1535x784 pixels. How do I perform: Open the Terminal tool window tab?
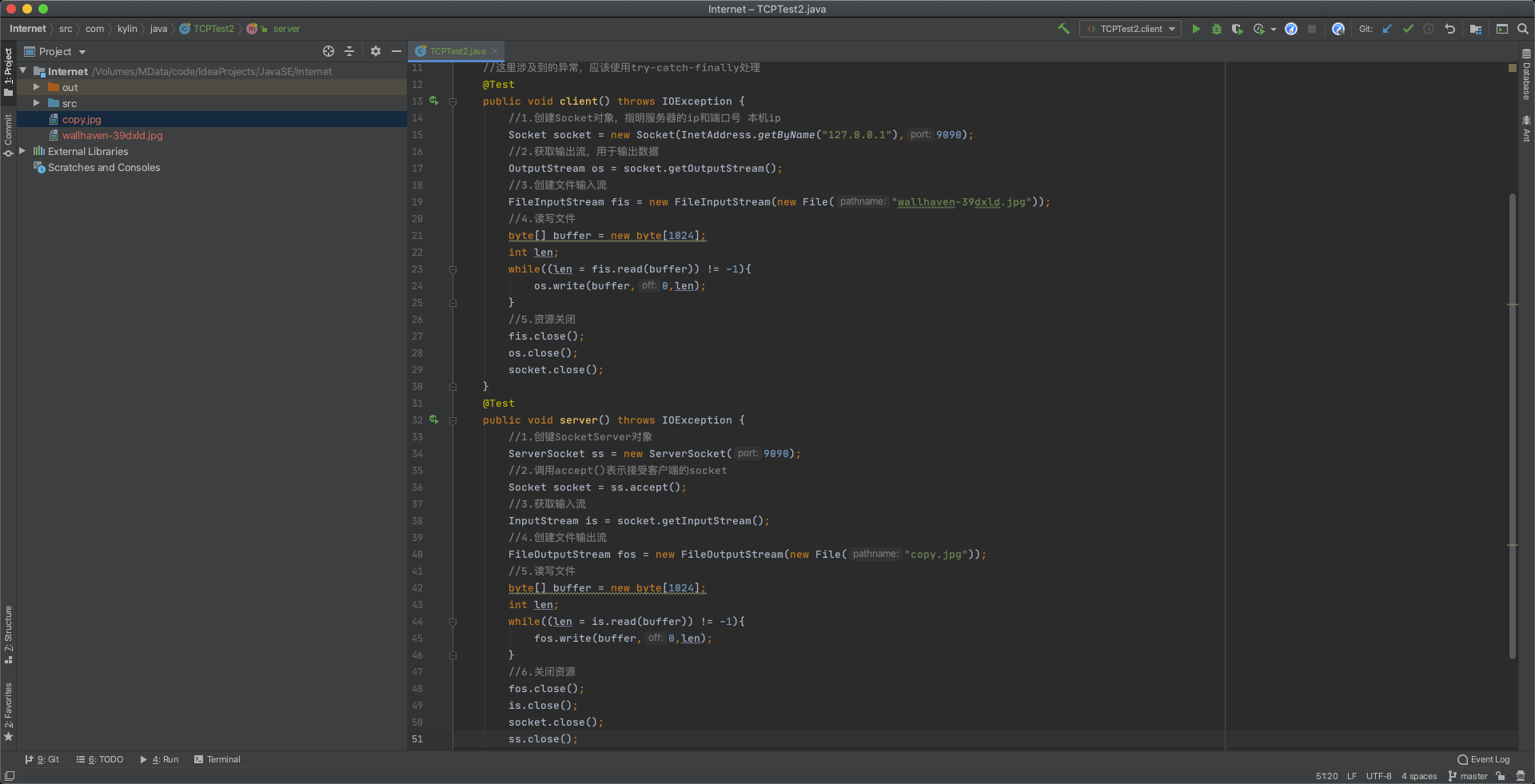click(x=217, y=759)
